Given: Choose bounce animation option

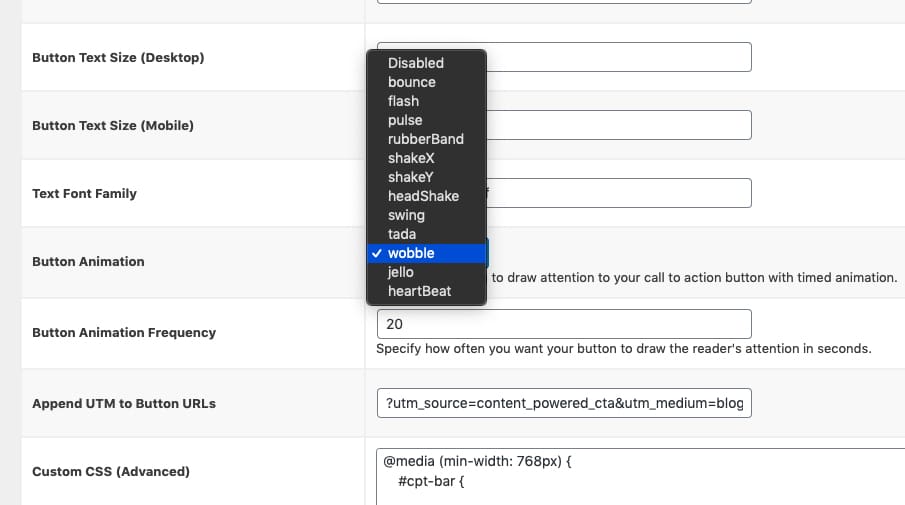Looking at the screenshot, I should (x=427, y=82).
